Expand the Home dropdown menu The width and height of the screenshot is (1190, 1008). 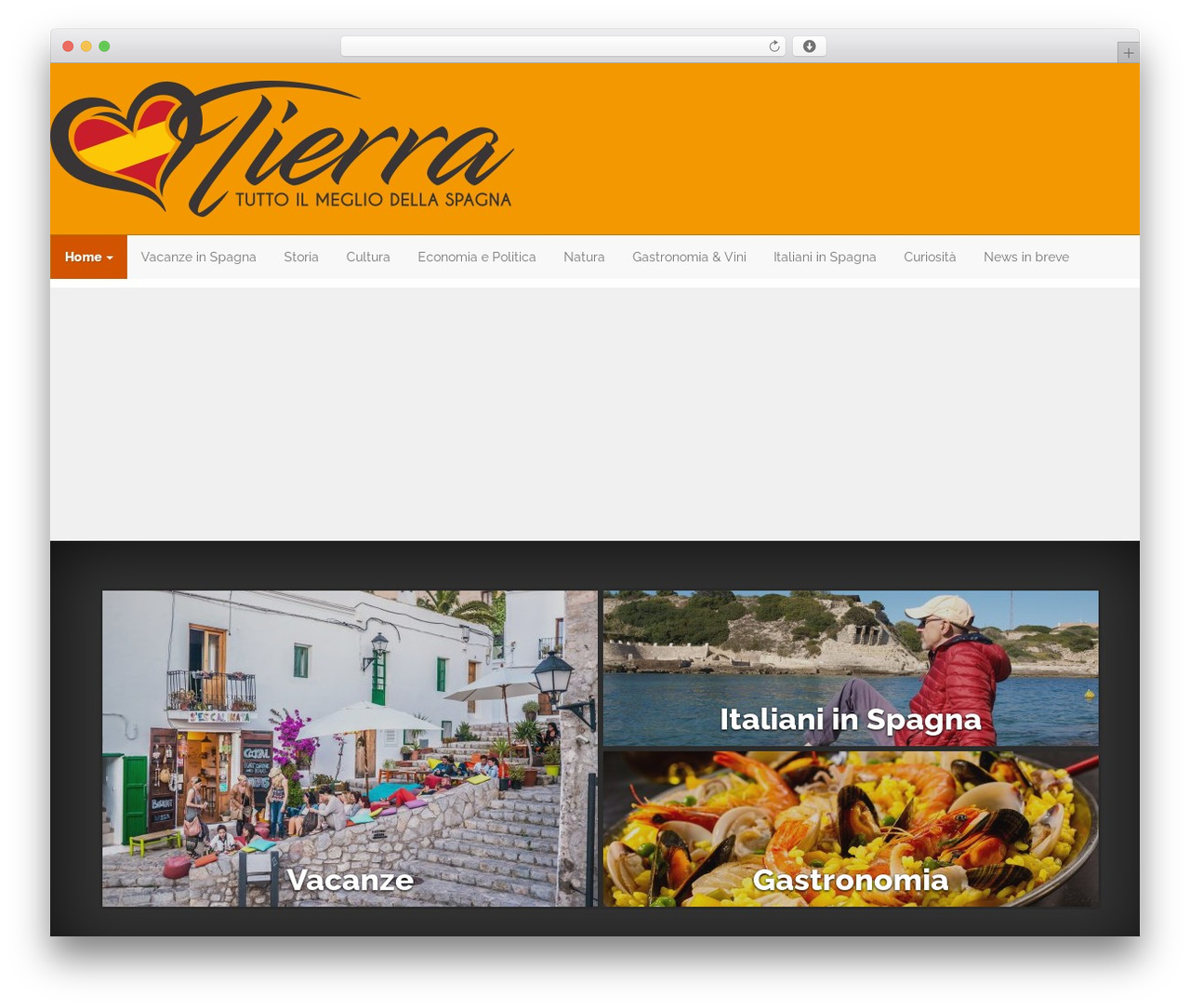88,257
